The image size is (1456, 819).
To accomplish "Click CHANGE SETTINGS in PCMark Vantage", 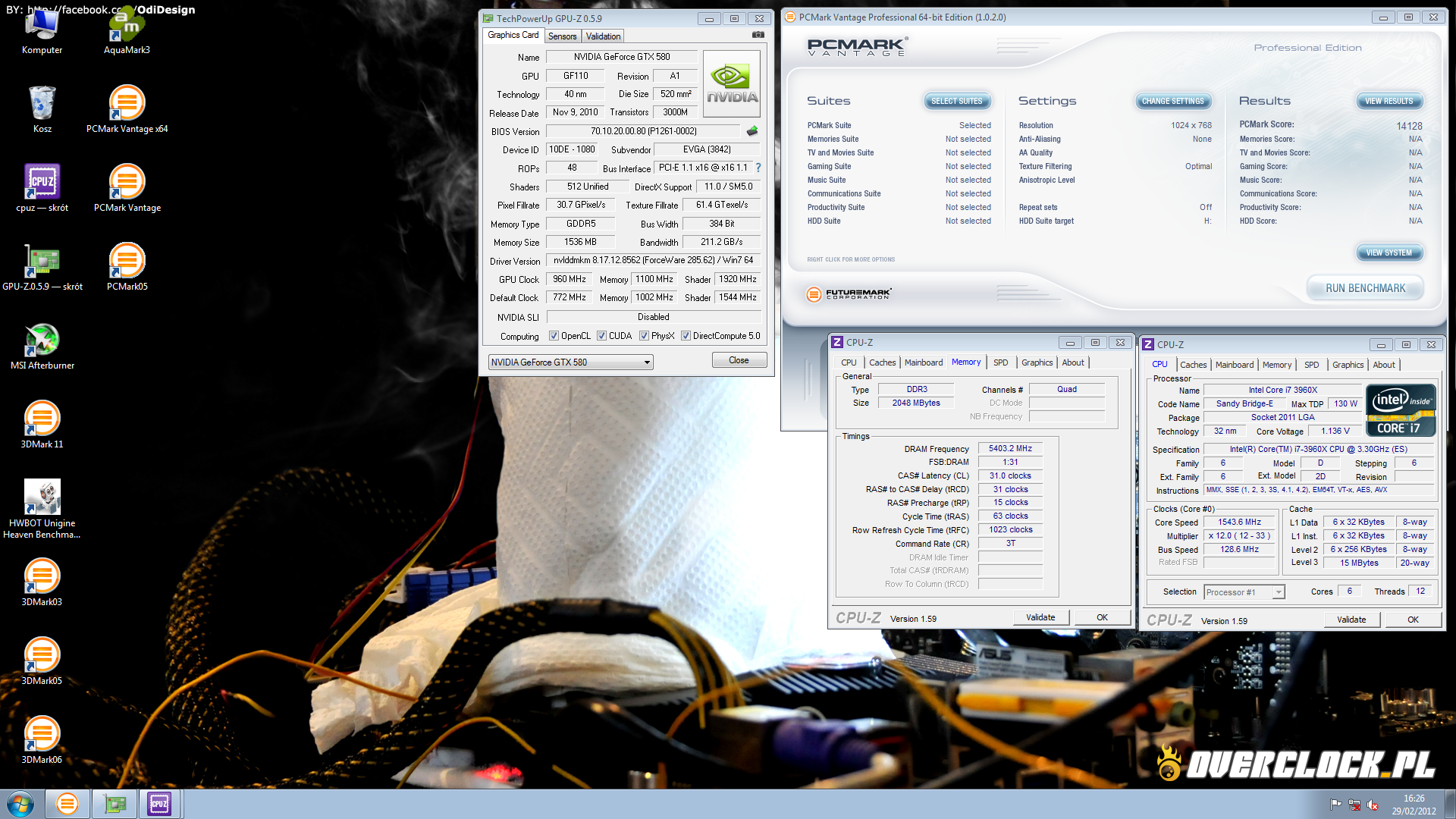I will point(1172,101).
